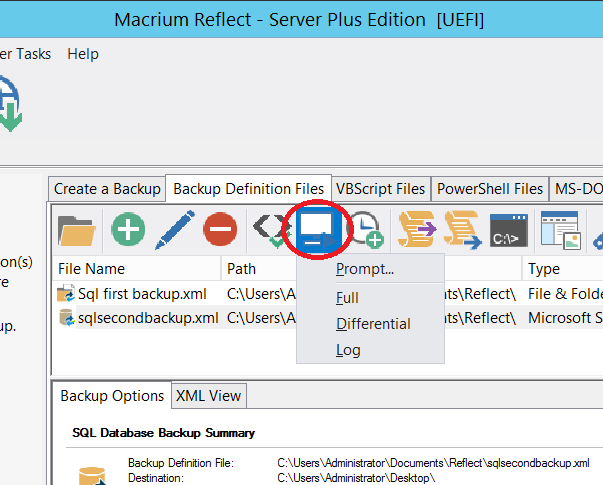Schedule backup with the clock plus icon

[365, 230]
